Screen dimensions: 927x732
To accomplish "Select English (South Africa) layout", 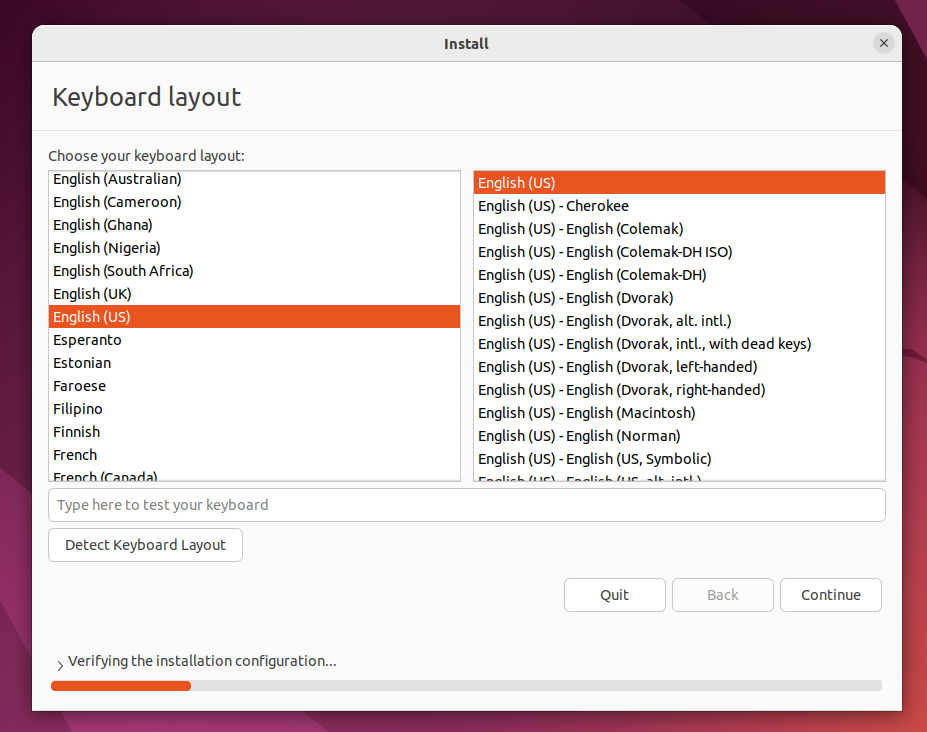I will pos(254,271).
